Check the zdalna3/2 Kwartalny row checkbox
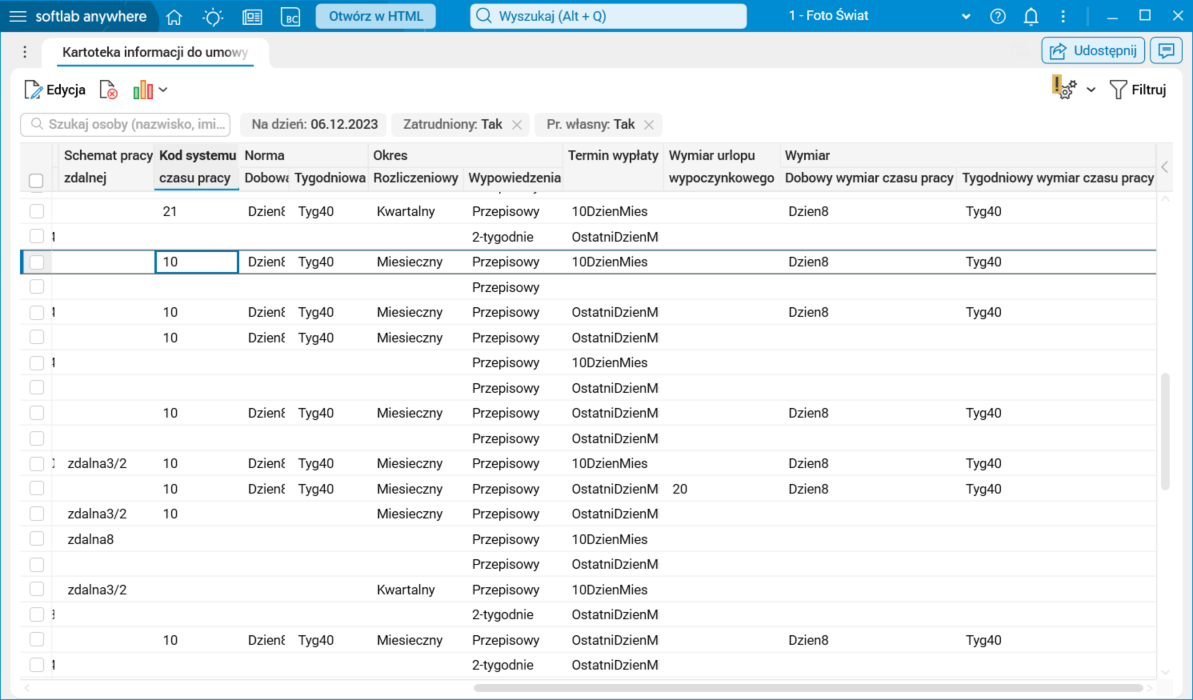The height and width of the screenshot is (700, 1193). pyautogui.click(x=37, y=589)
